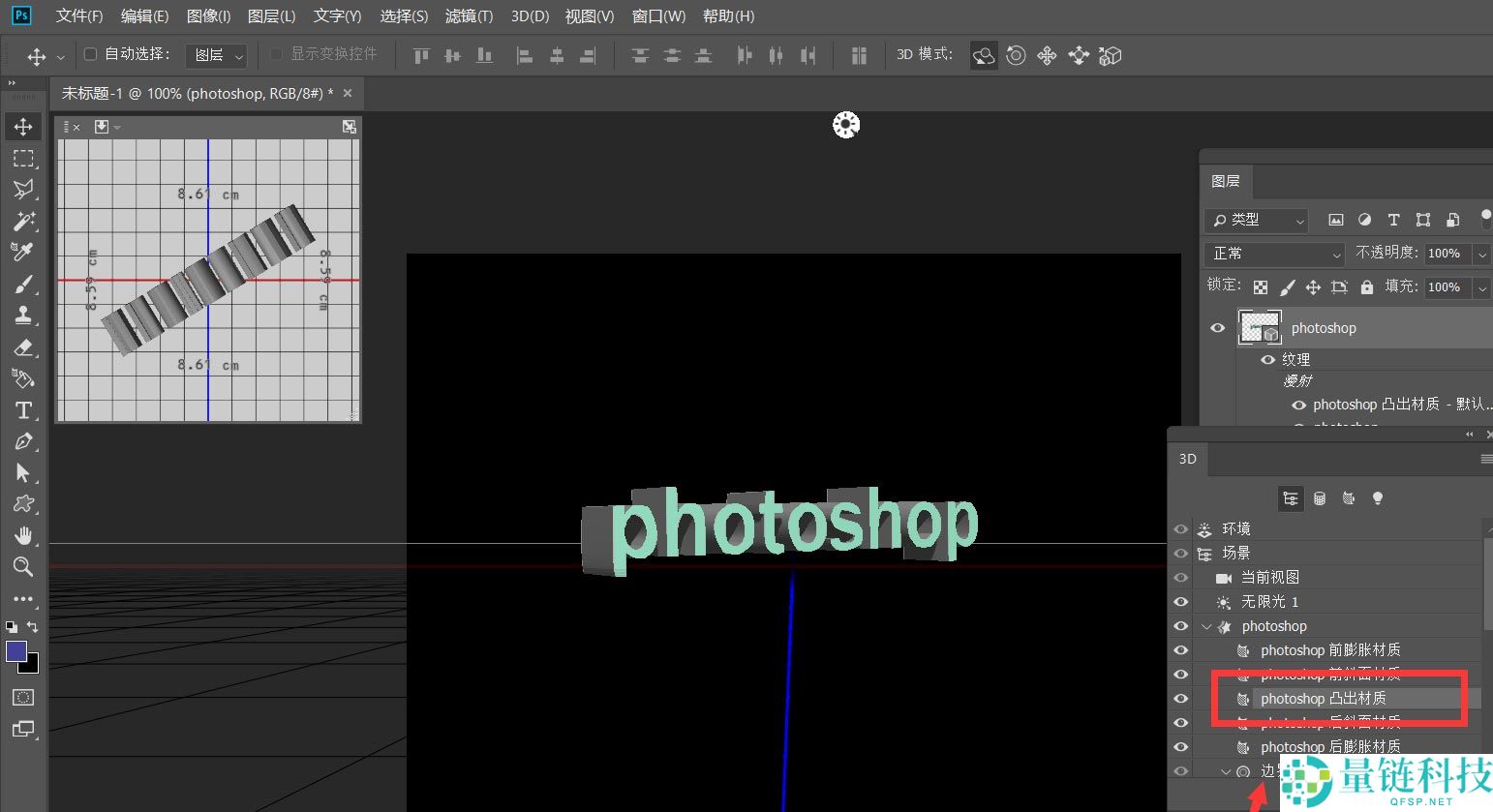Select the Brush tool
This screenshot has width=1493, height=812.
click(x=23, y=284)
